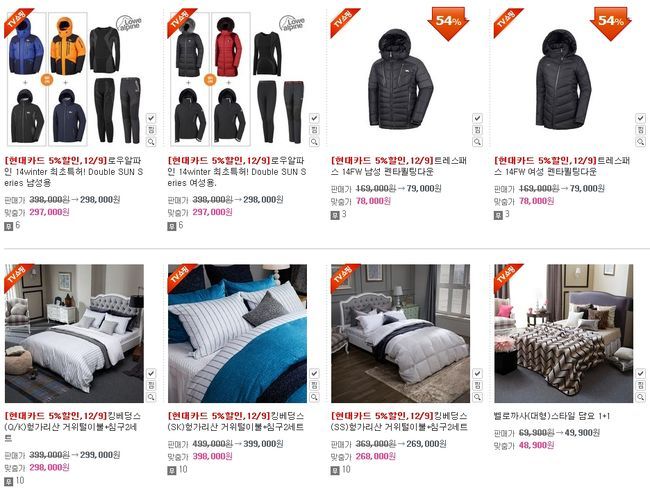
Task: Click the Trespass women's black jacket product image
Action: 563,79
